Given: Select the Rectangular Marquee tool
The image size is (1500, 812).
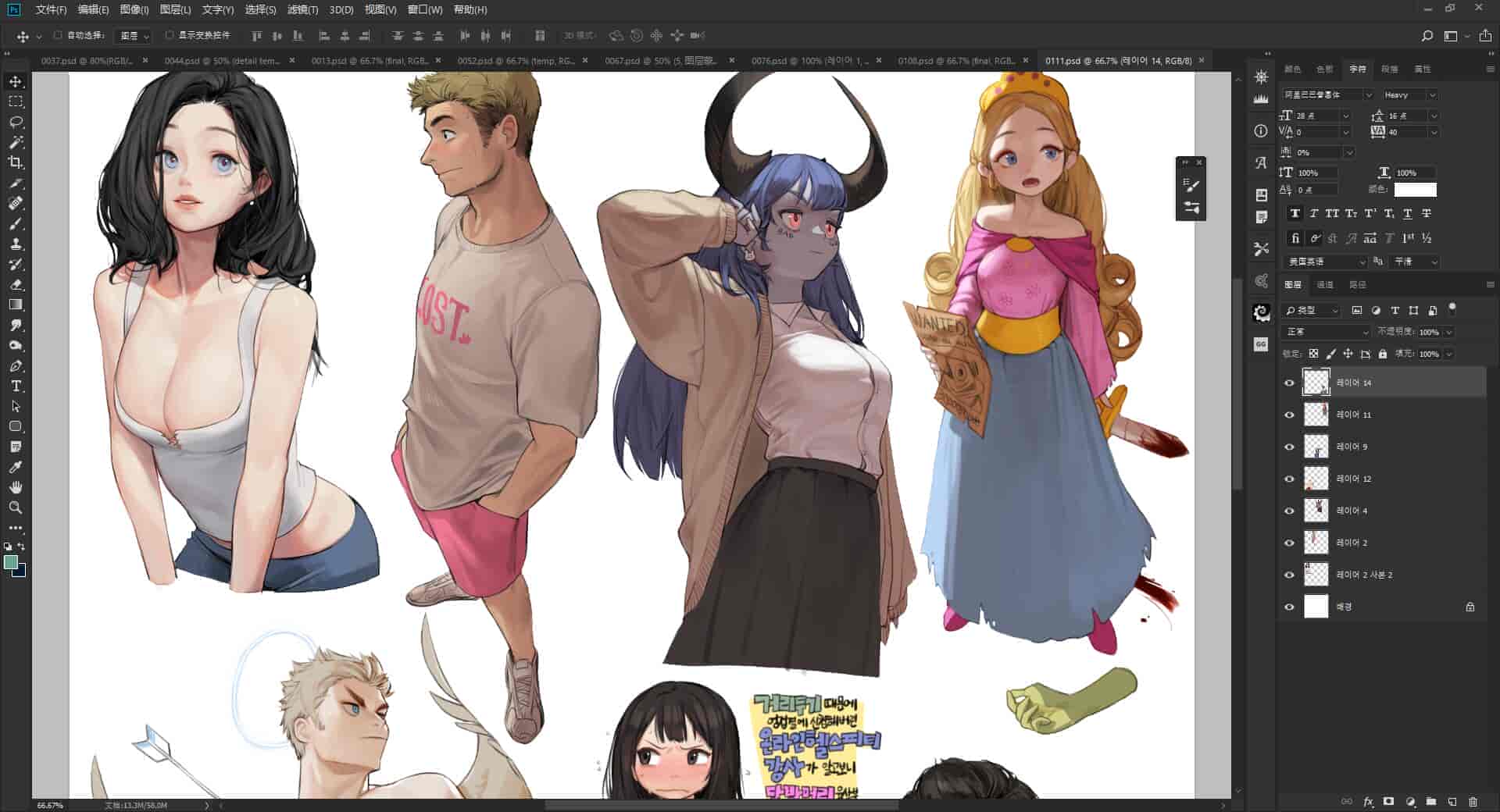Looking at the screenshot, I should pos(16,101).
